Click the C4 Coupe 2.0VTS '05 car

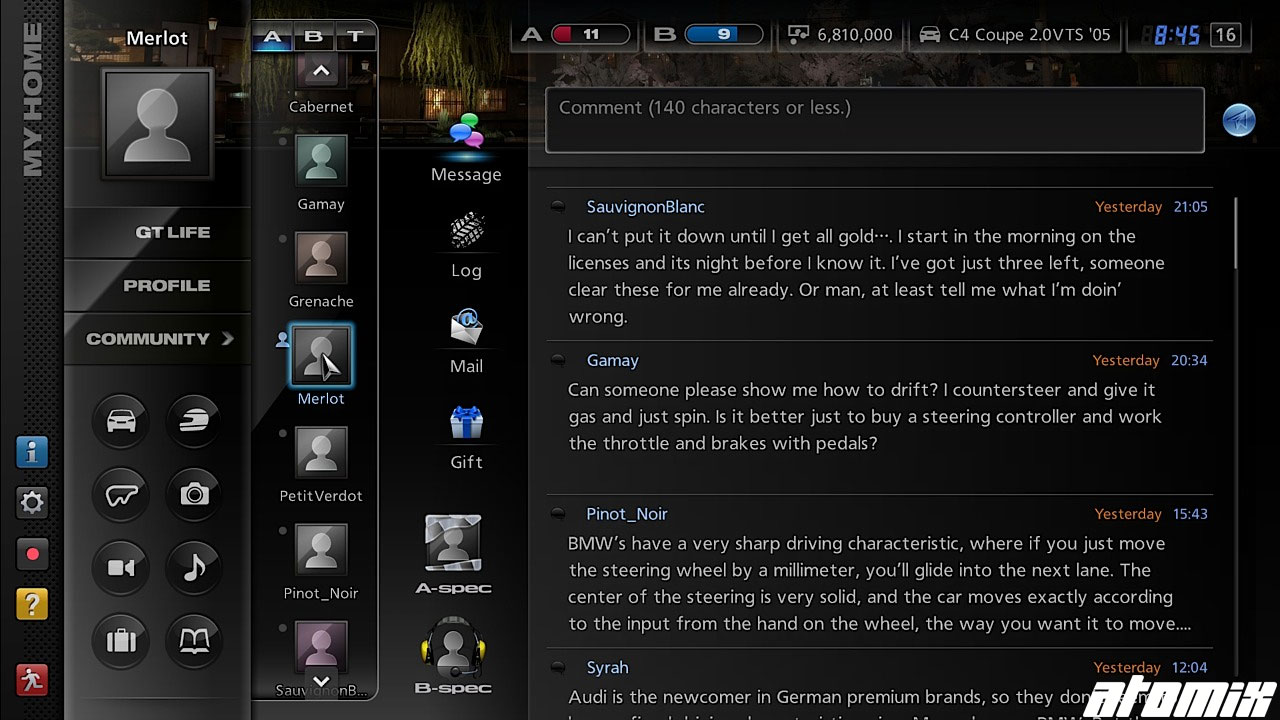coord(1015,35)
